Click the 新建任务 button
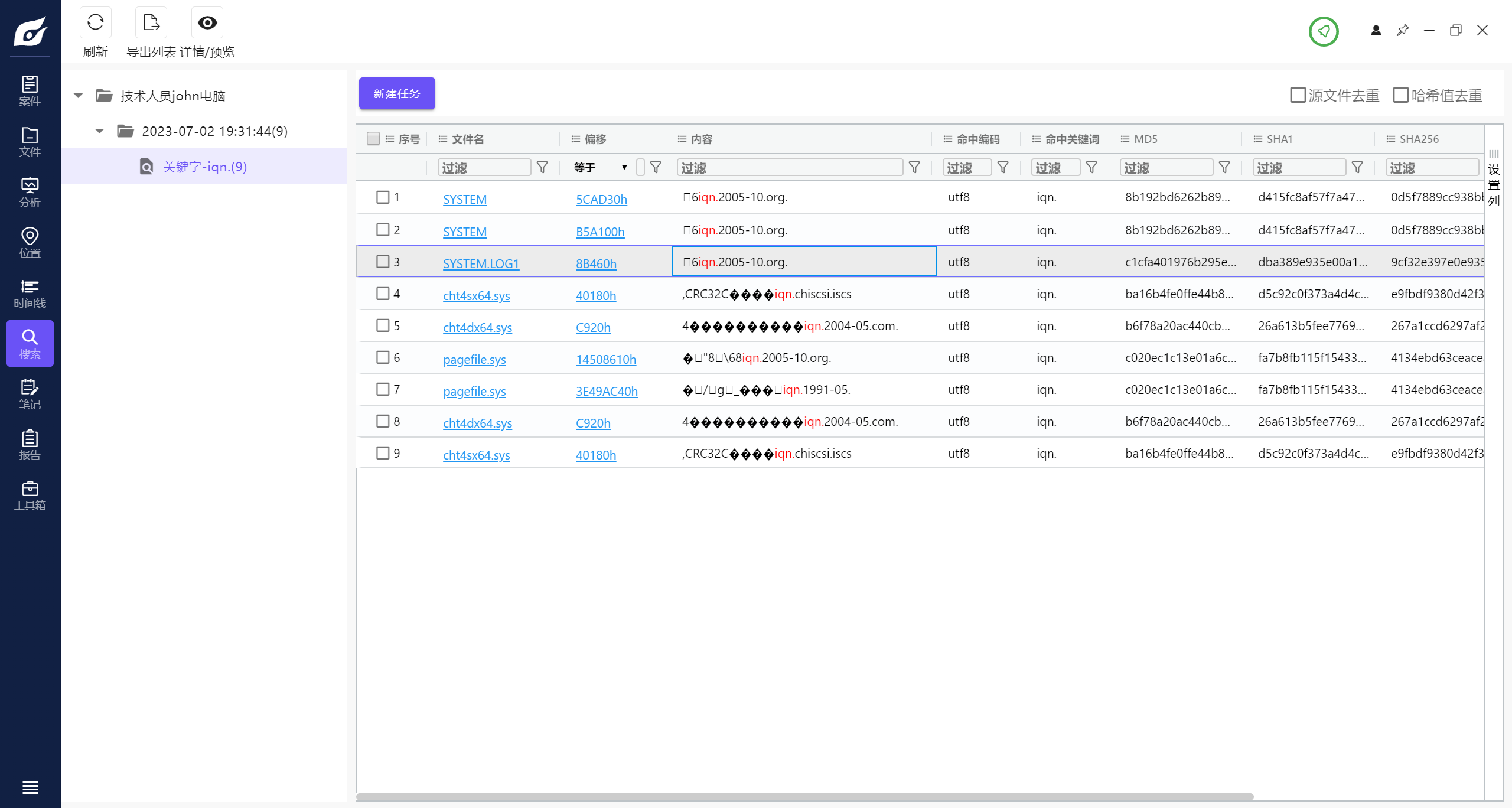Viewport: 1512px width, 808px height. click(x=397, y=93)
